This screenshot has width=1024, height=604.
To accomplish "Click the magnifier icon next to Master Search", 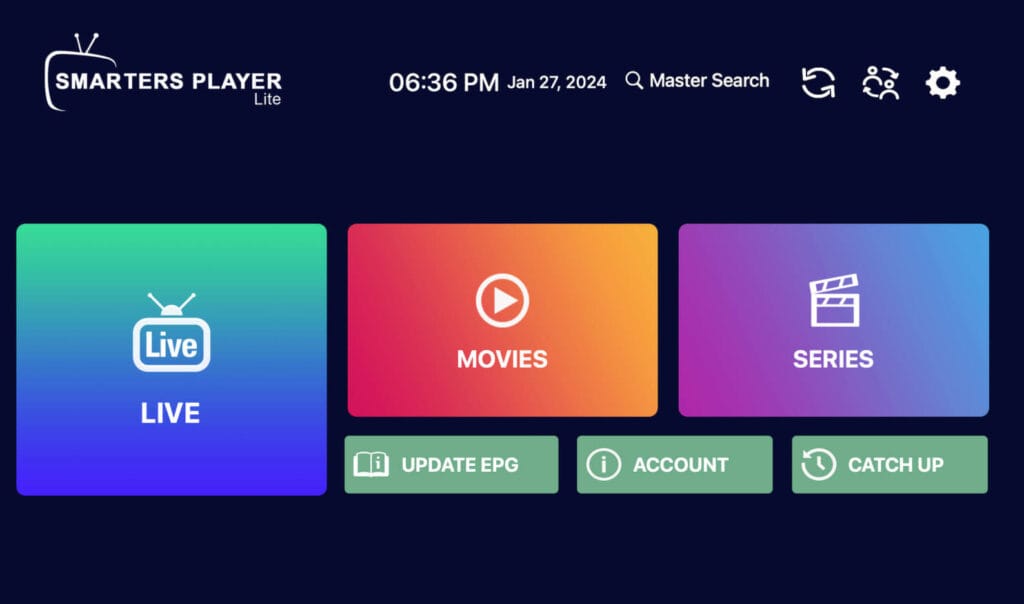I will coord(634,81).
